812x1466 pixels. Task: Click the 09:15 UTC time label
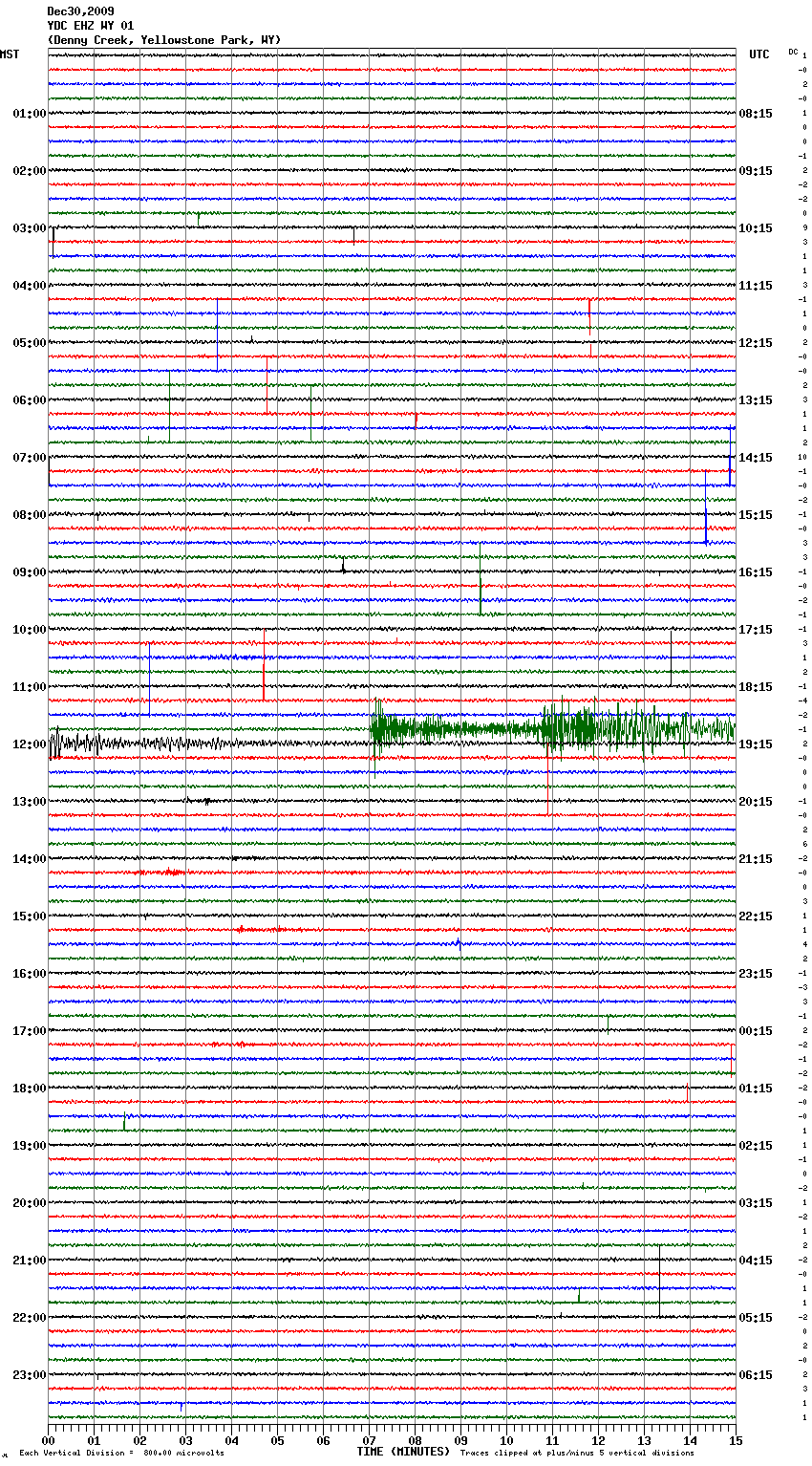coord(756,171)
